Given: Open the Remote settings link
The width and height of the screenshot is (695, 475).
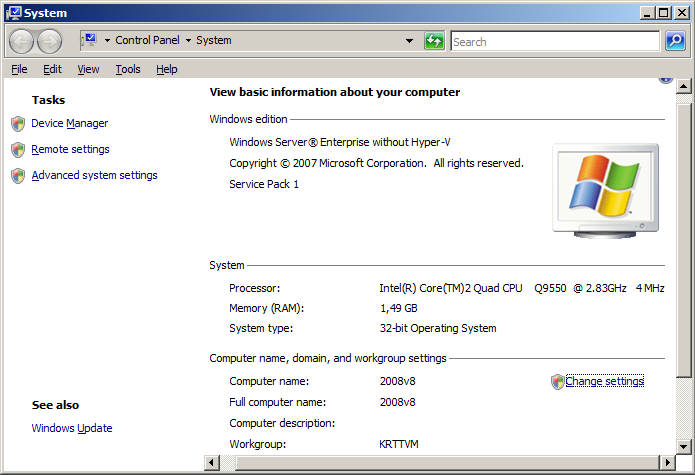Looking at the screenshot, I should [70, 149].
